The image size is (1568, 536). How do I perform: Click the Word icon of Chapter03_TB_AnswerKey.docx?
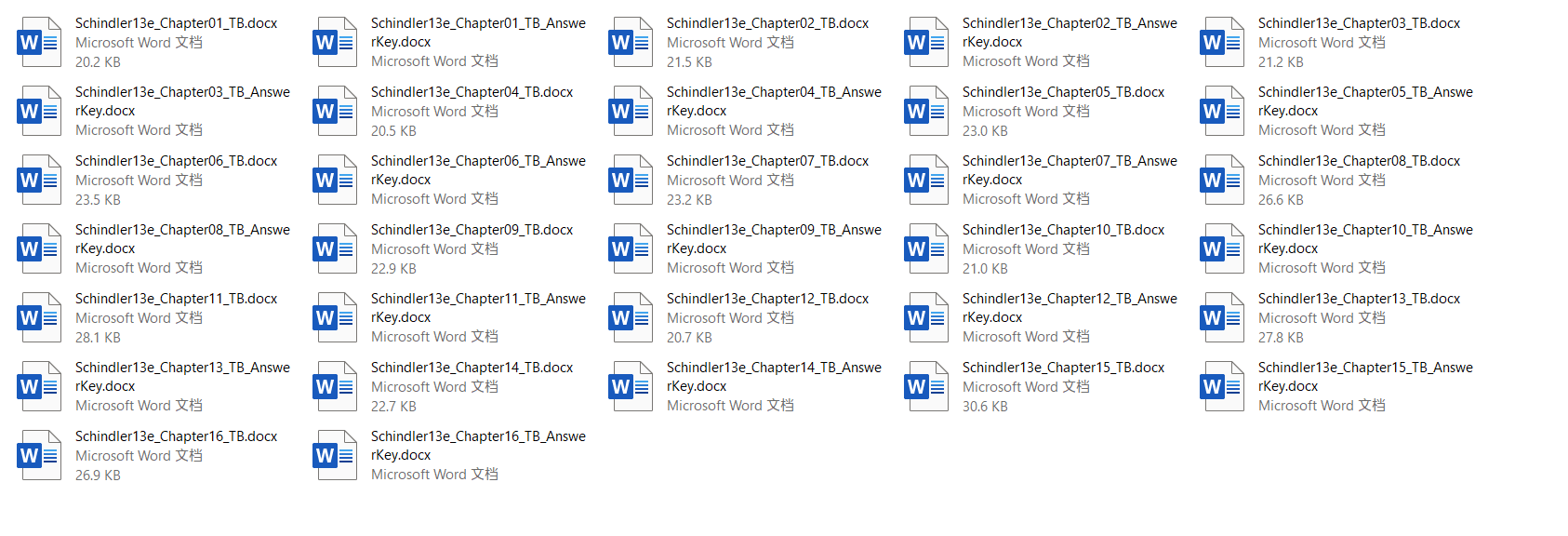tap(39, 111)
